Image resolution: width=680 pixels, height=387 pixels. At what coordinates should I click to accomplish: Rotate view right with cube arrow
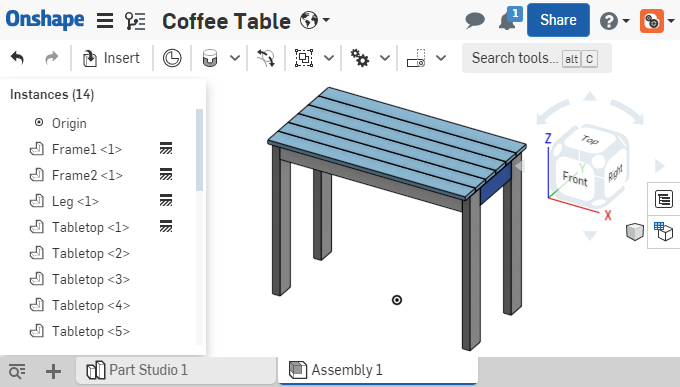pos(660,165)
